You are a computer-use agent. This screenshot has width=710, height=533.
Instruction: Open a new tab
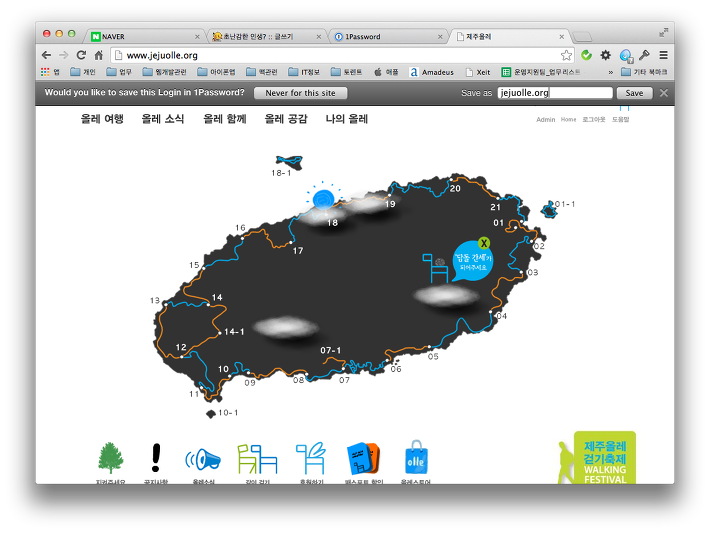pyautogui.click(x=582, y=37)
